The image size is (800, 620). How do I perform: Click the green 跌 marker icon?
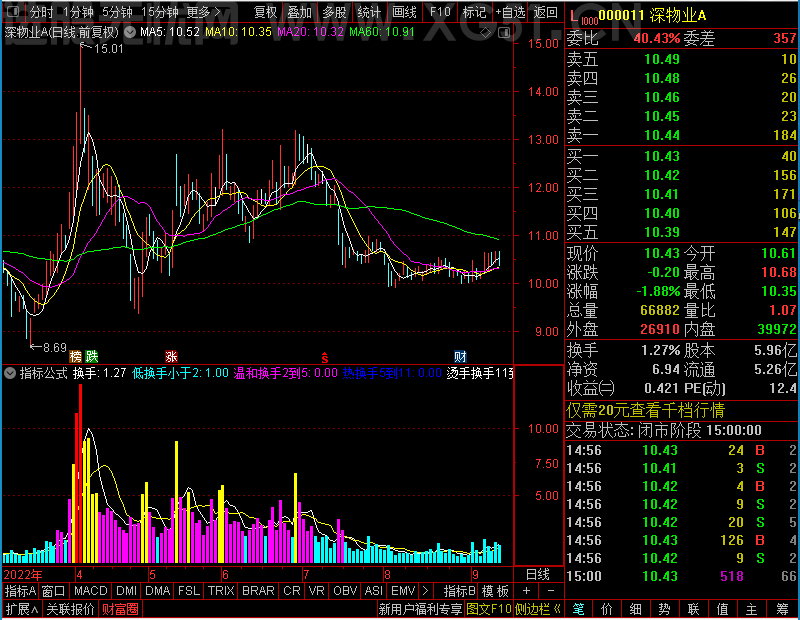[x=92, y=356]
